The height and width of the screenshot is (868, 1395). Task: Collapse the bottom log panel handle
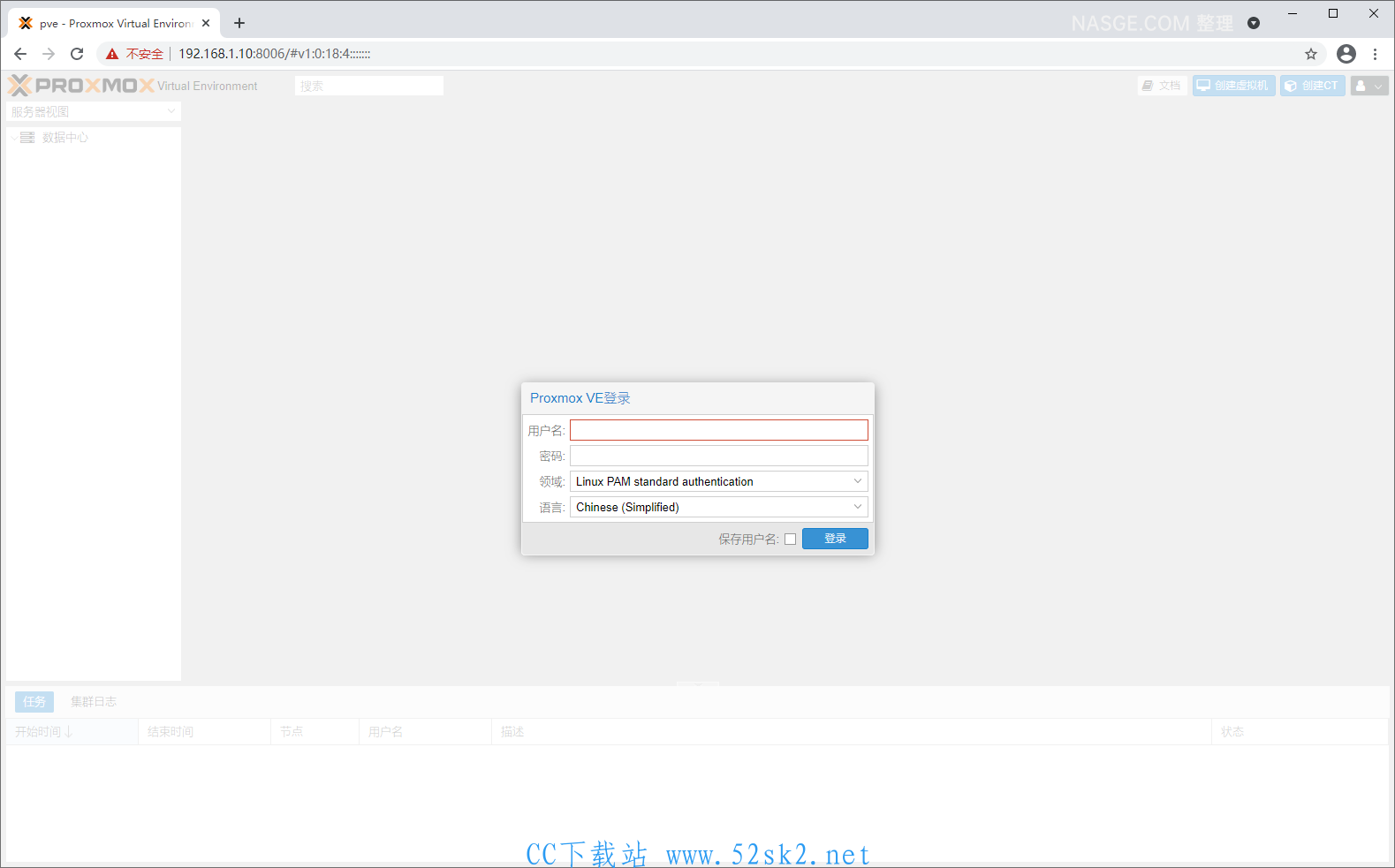point(698,684)
